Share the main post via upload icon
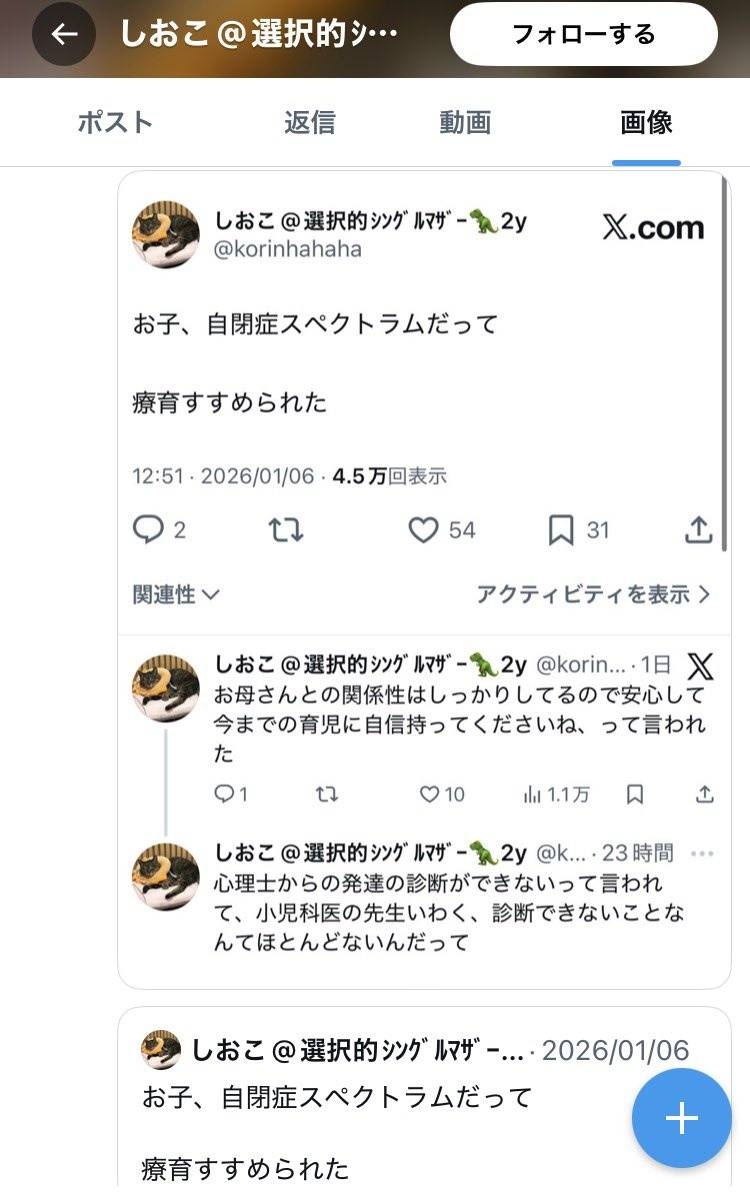This screenshot has width=750, height=1200. coord(698,529)
